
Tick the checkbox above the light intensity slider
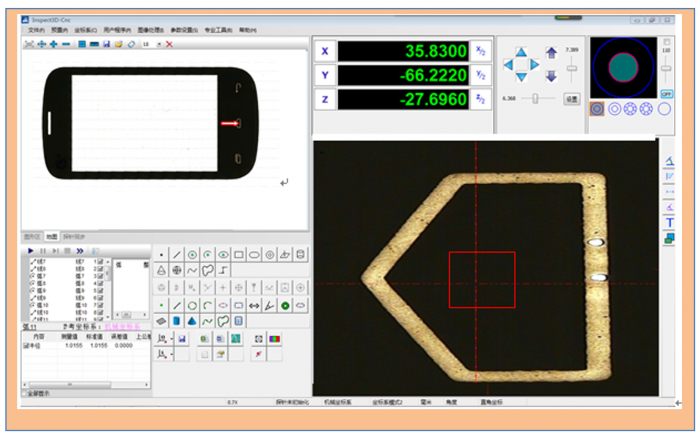667,42
